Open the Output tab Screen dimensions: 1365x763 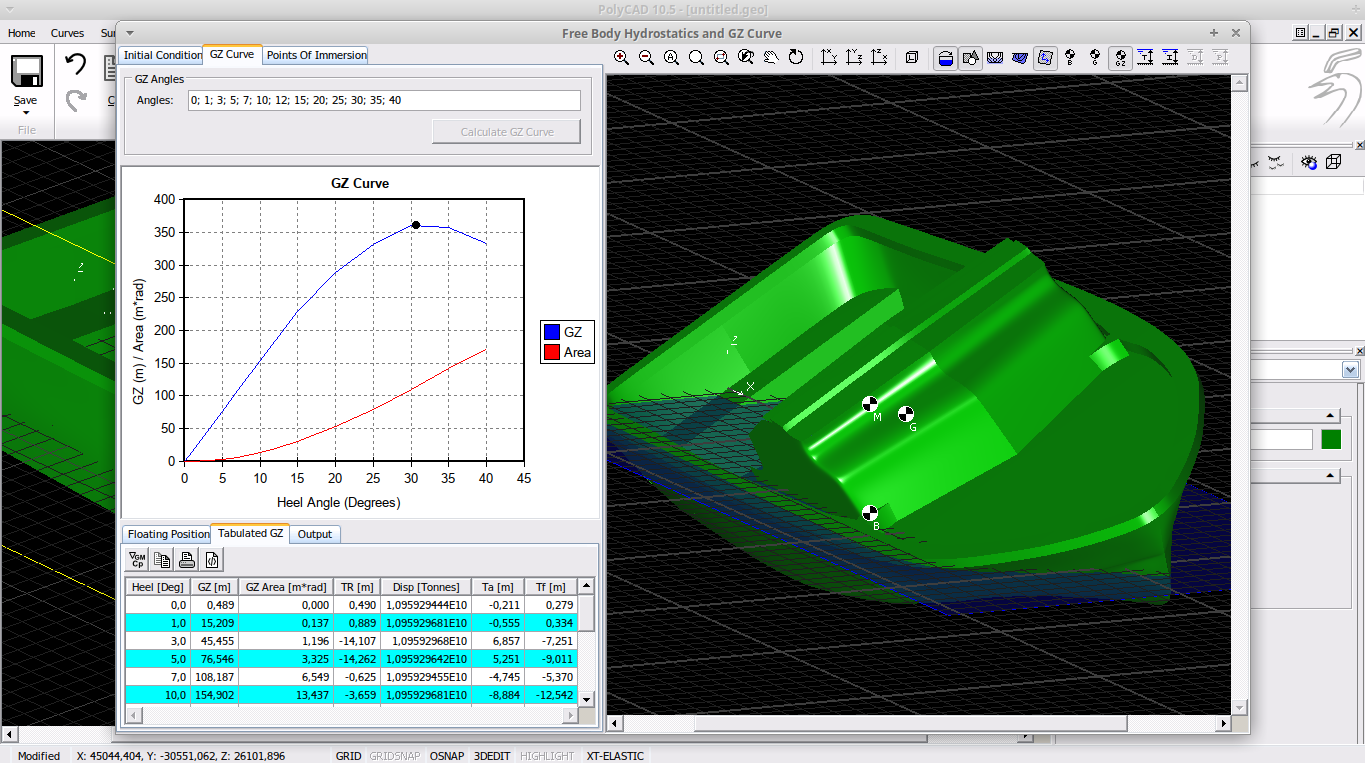coord(315,534)
